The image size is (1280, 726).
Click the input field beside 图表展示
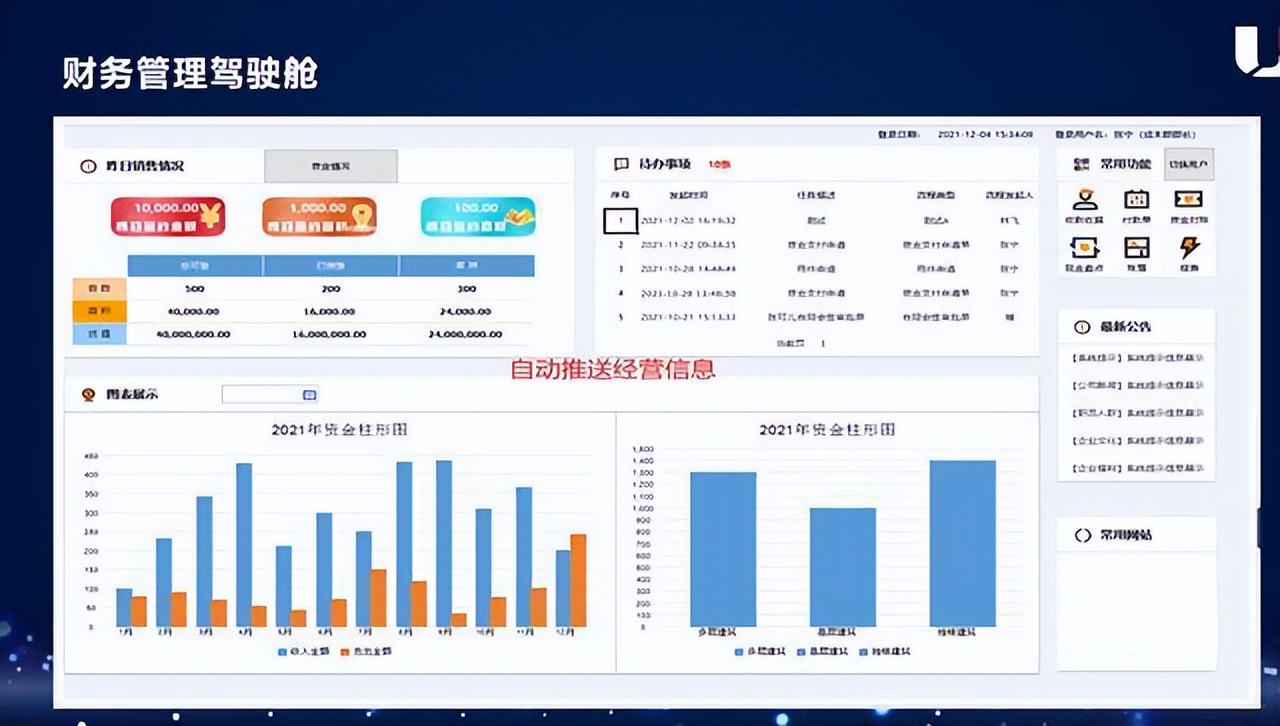click(260, 395)
